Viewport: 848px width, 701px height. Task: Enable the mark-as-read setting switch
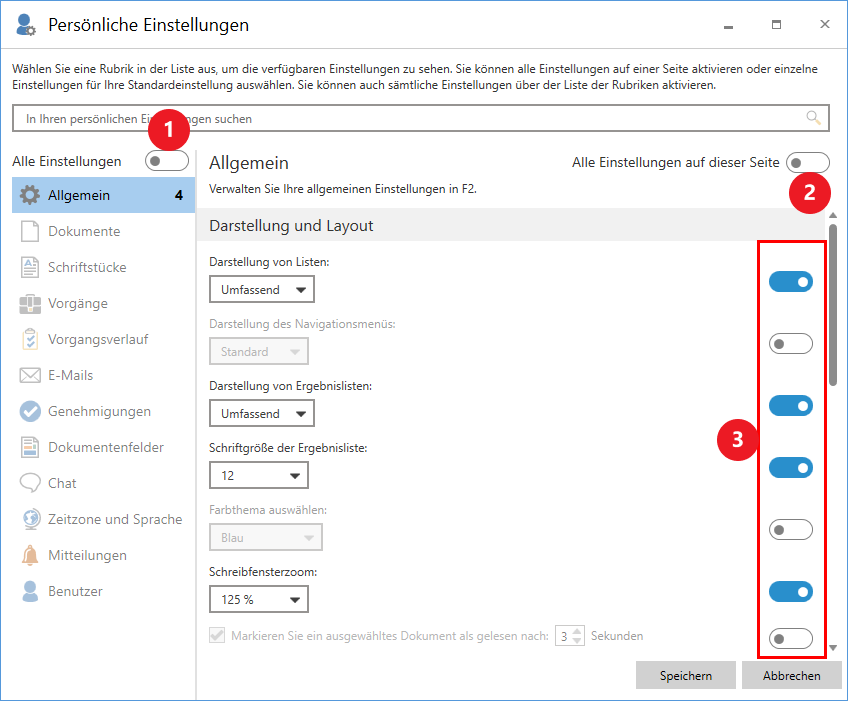point(791,639)
